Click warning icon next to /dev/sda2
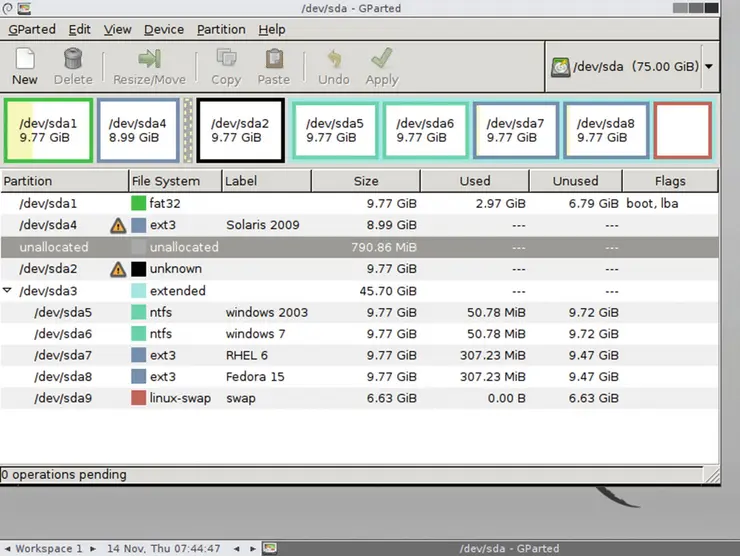The width and height of the screenshot is (740, 556). click(118, 269)
